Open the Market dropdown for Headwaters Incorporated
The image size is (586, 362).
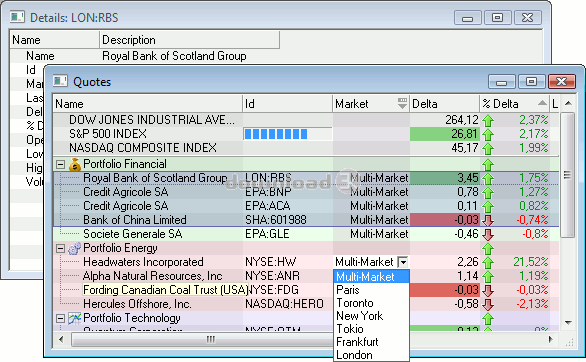[x=403, y=262]
